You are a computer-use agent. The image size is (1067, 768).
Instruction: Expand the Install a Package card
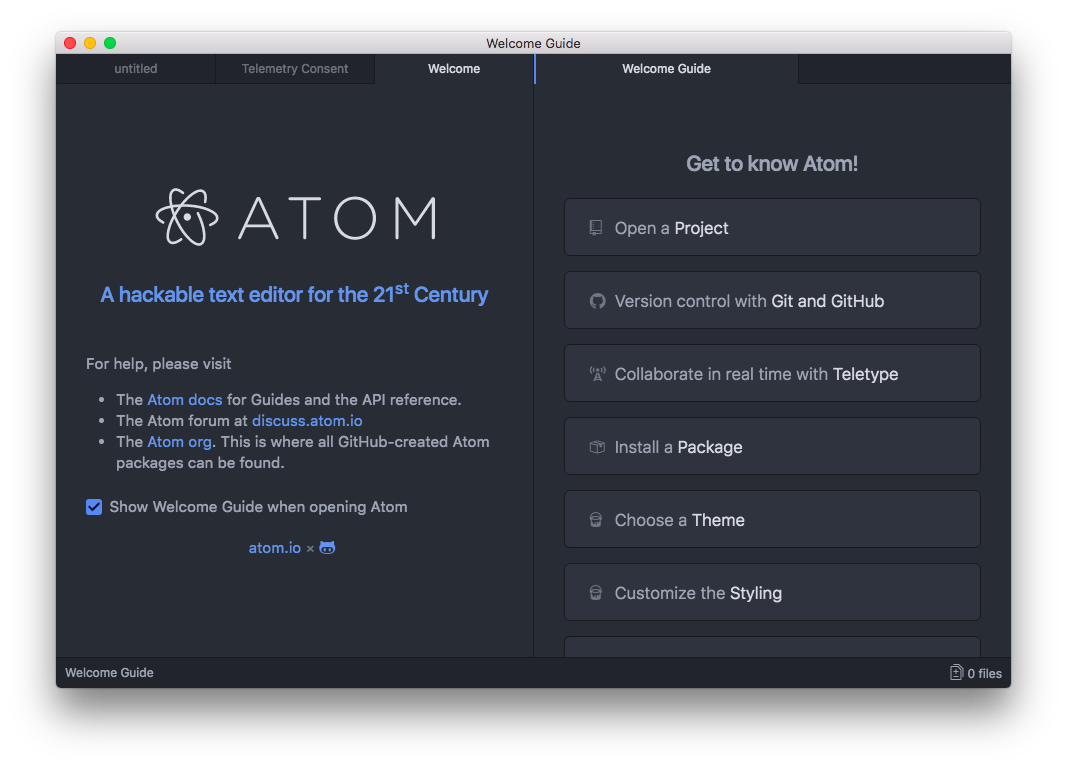pos(772,446)
